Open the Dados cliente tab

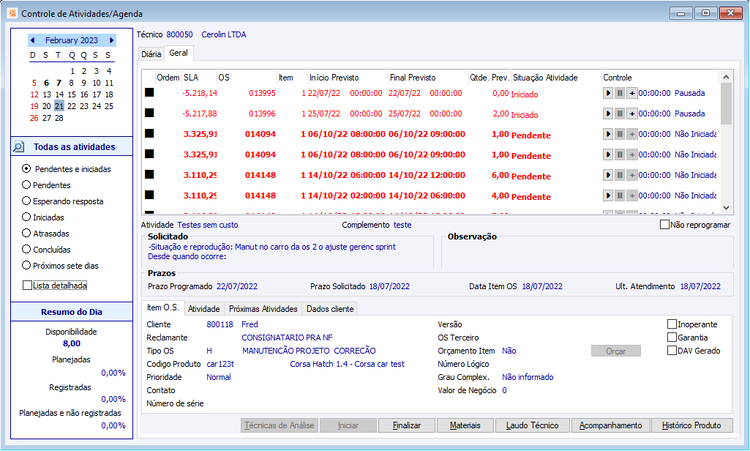[x=330, y=309]
